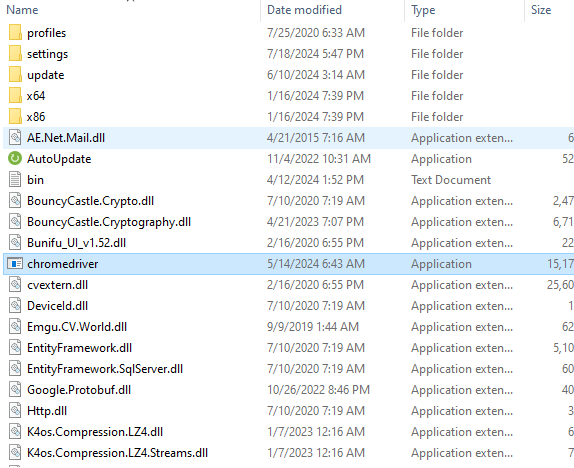This screenshot has height=468, width=574.
Task: Select the cvextern.dll file name
Action: tap(57, 285)
